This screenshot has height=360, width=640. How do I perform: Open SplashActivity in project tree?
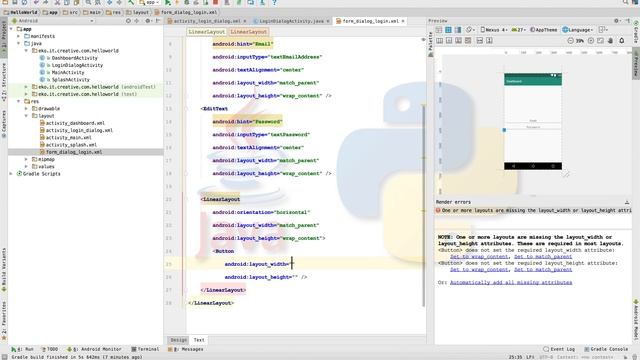70,80
